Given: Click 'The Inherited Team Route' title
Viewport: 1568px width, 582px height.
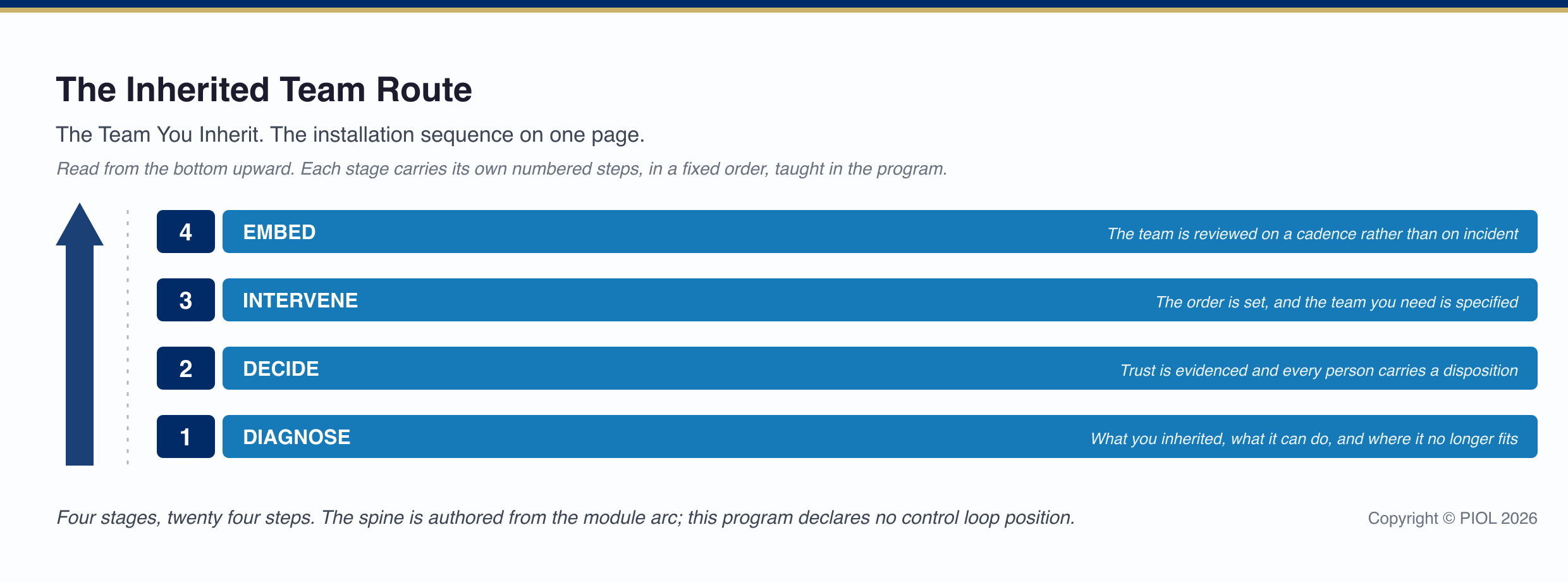Looking at the screenshot, I should click(264, 89).
